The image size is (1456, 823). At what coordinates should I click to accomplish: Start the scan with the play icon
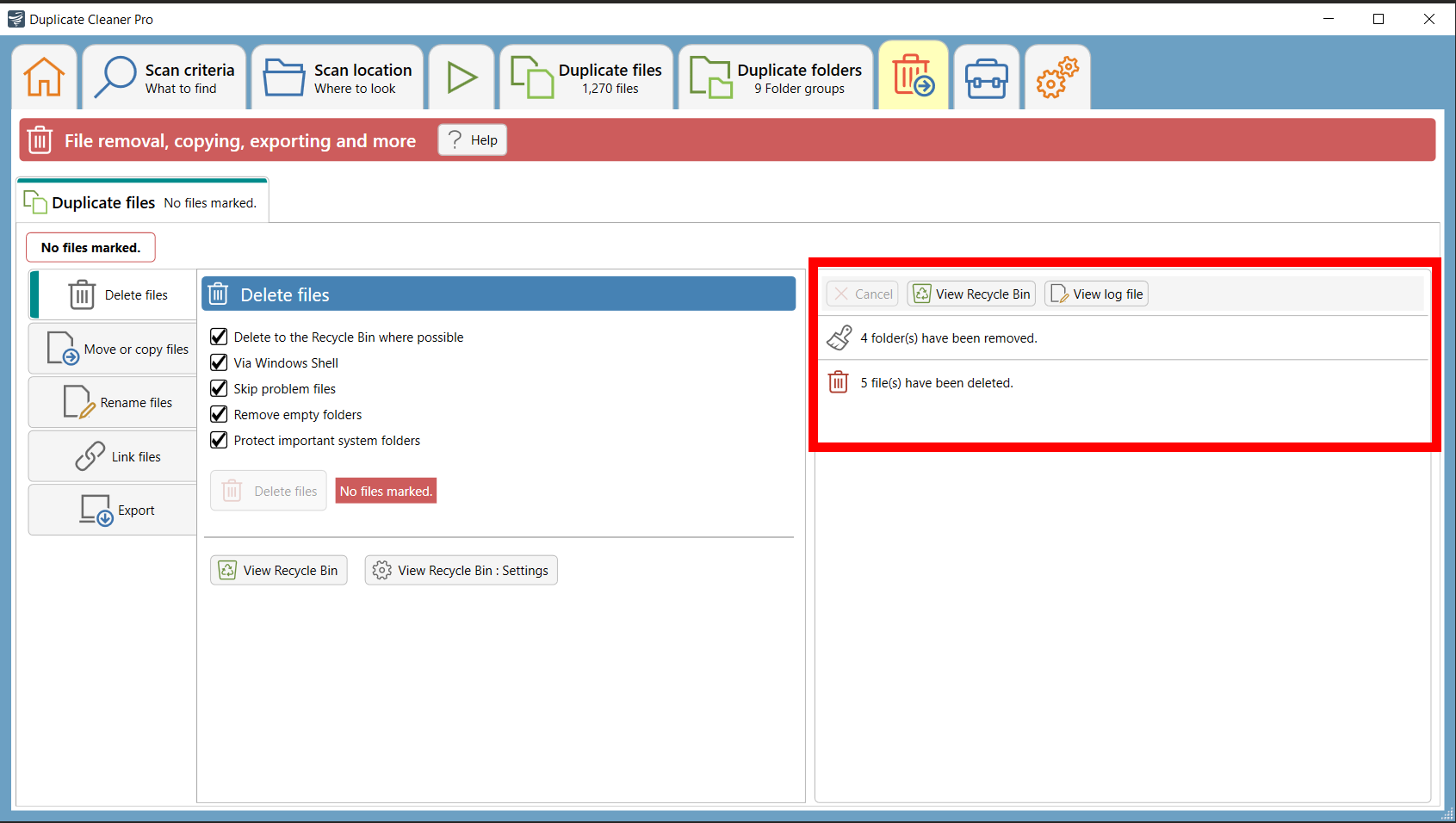coord(462,77)
